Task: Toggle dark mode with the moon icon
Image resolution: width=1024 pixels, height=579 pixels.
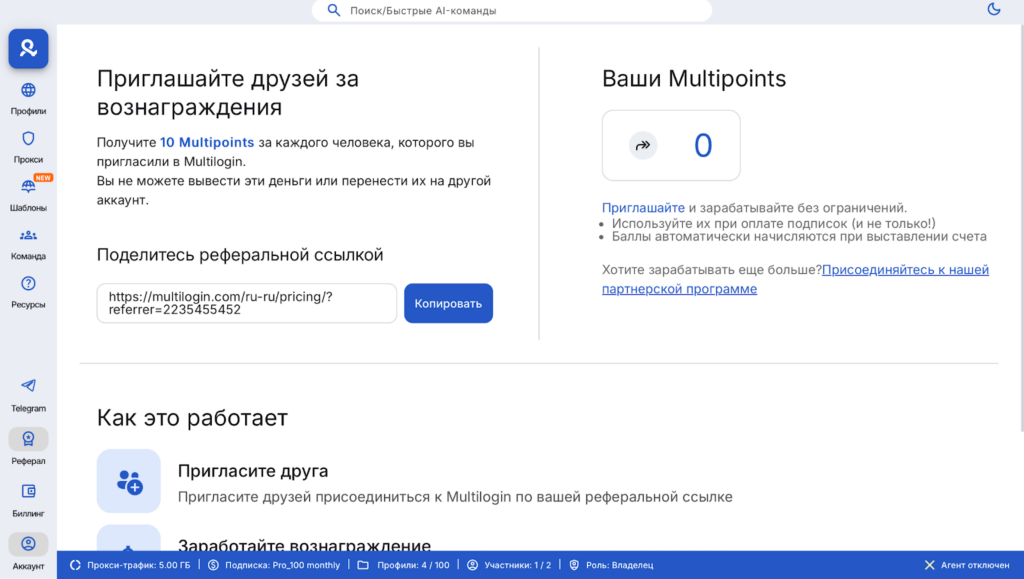Action: coord(994,9)
